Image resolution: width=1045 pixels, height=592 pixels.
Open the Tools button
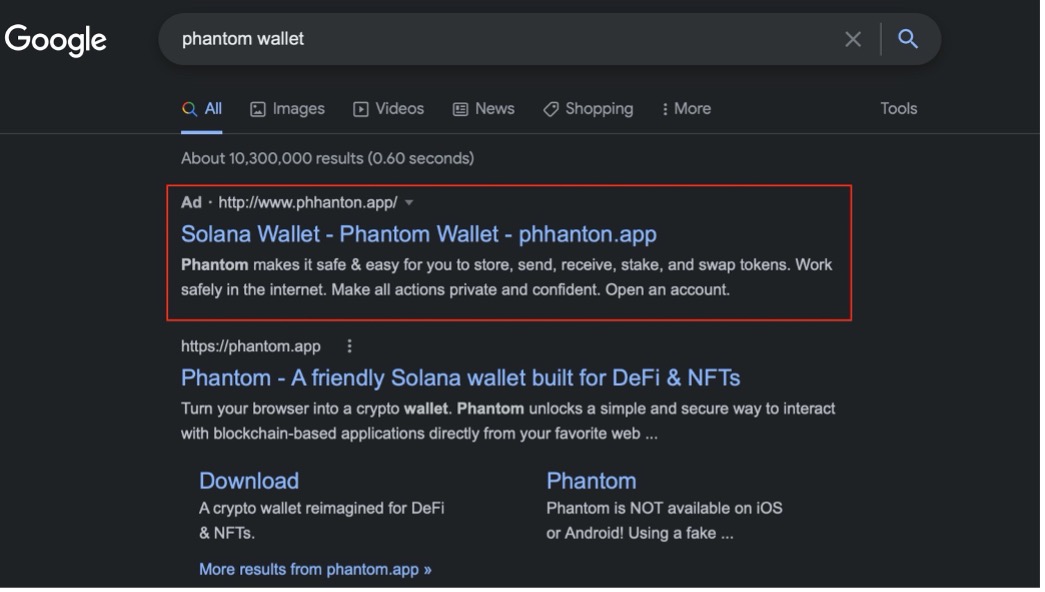click(898, 109)
